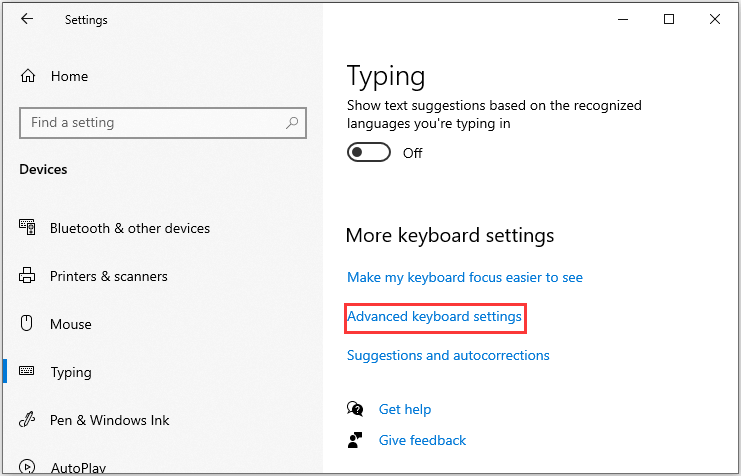741x476 pixels.
Task: Click the Find a setting field
Action: [163, 123]
